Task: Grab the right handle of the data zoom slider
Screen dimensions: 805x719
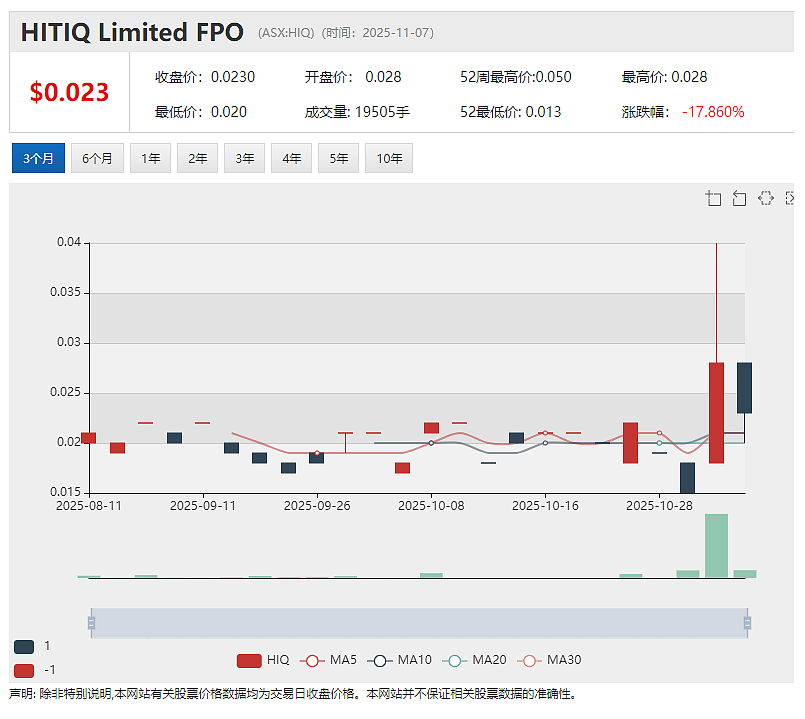Action: [748, 623]
